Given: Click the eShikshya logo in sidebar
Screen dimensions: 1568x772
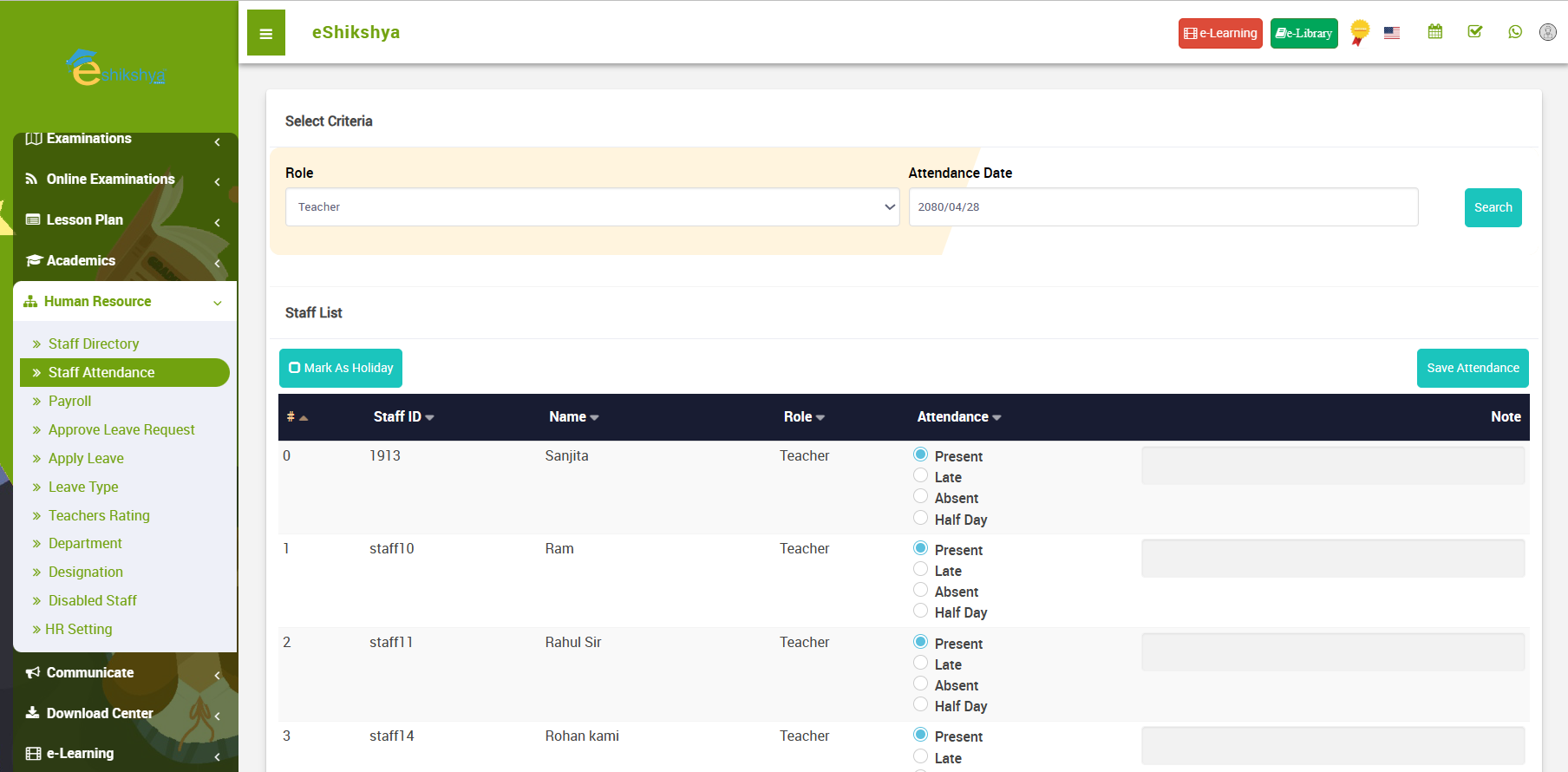Looking at the screenshot, I should point(116,69).
